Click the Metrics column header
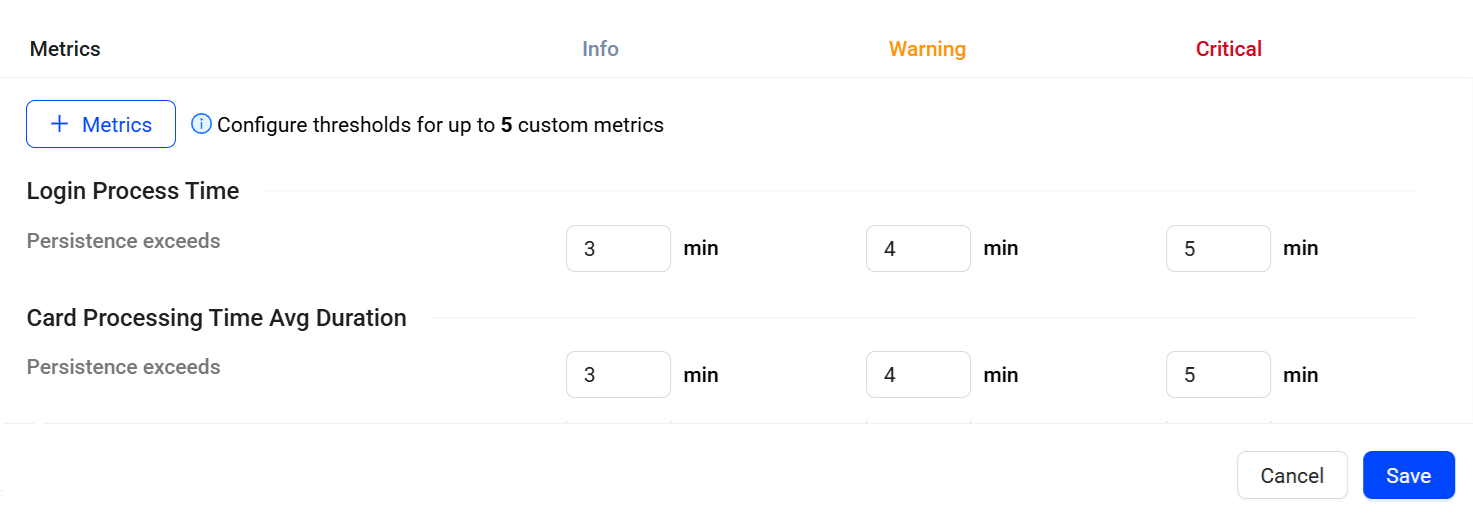This screenshot has width=1473, height=521. coord(65,48)
